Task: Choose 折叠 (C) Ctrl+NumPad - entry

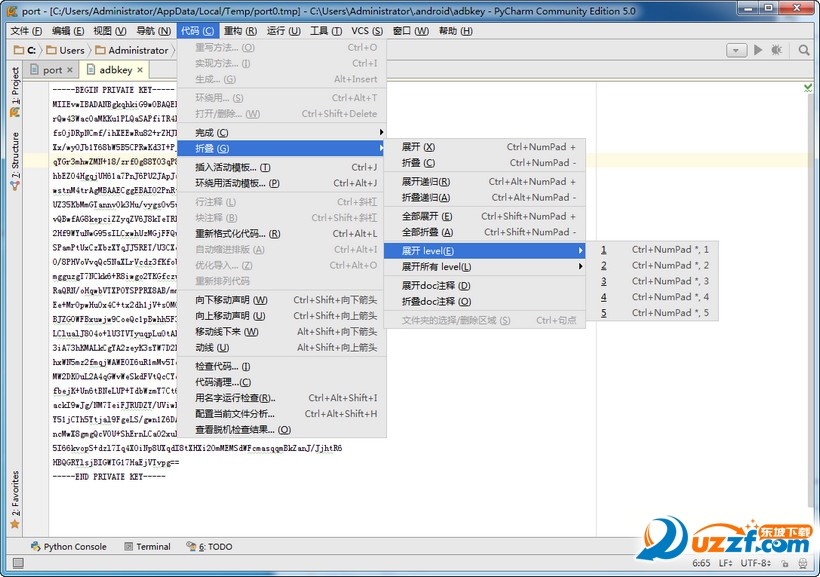Action: tap(484, 163)
